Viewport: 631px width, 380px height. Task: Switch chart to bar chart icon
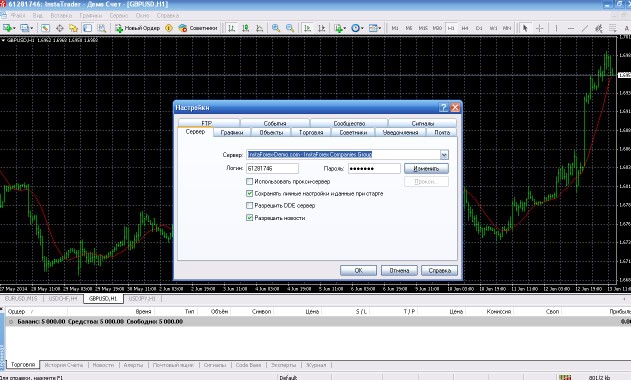pyautogui.click(x=231, y=28)
